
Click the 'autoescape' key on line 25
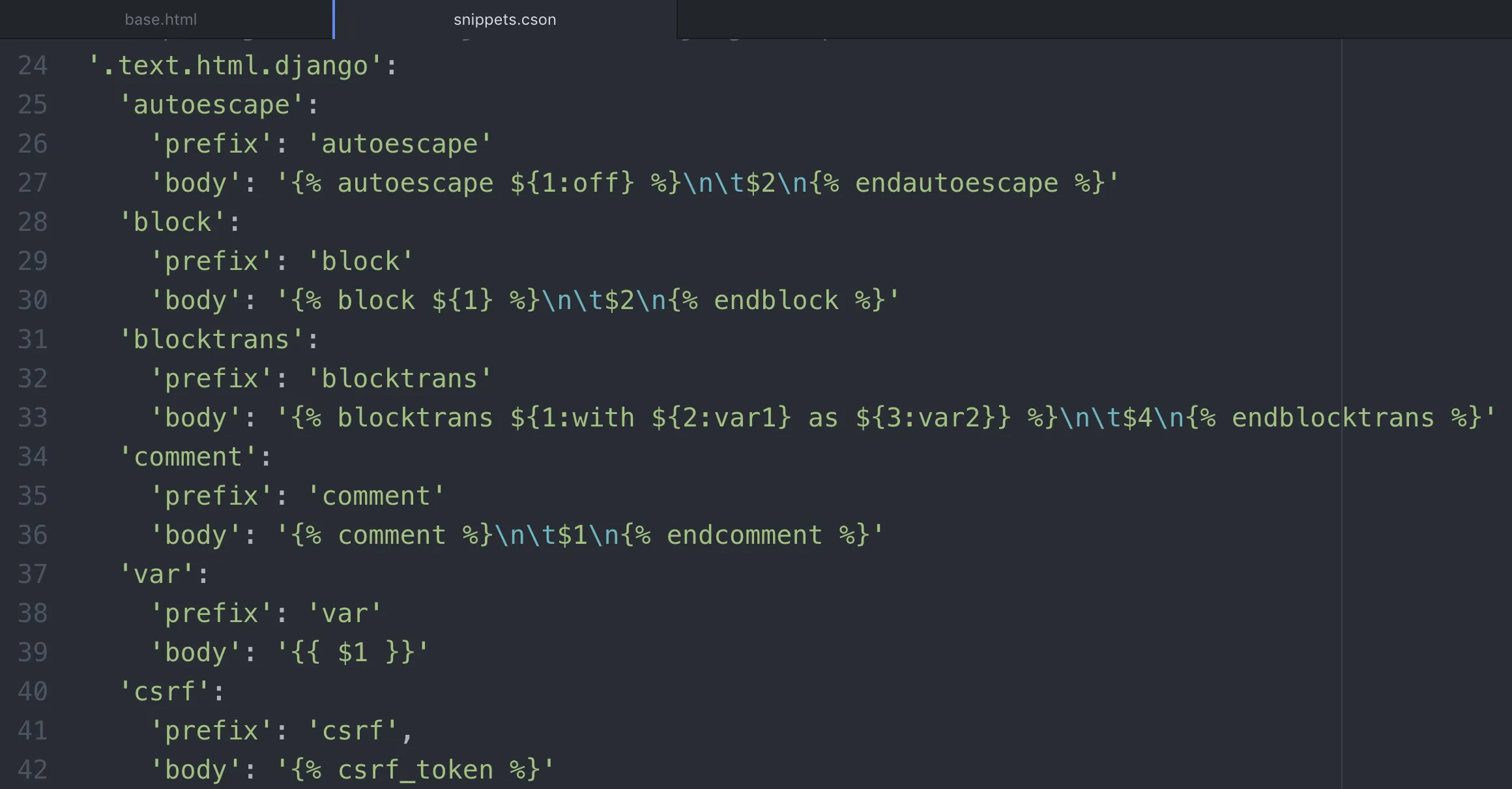click(x=211, y=105)
